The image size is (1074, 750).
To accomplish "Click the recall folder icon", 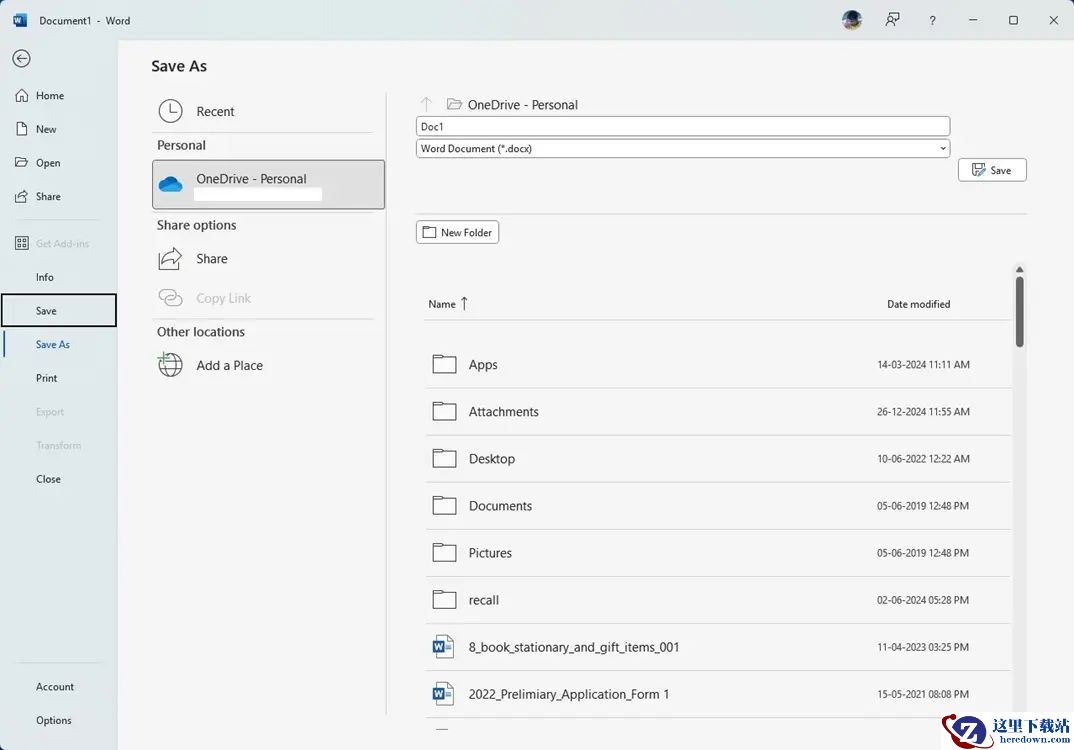I will point(445,599).
